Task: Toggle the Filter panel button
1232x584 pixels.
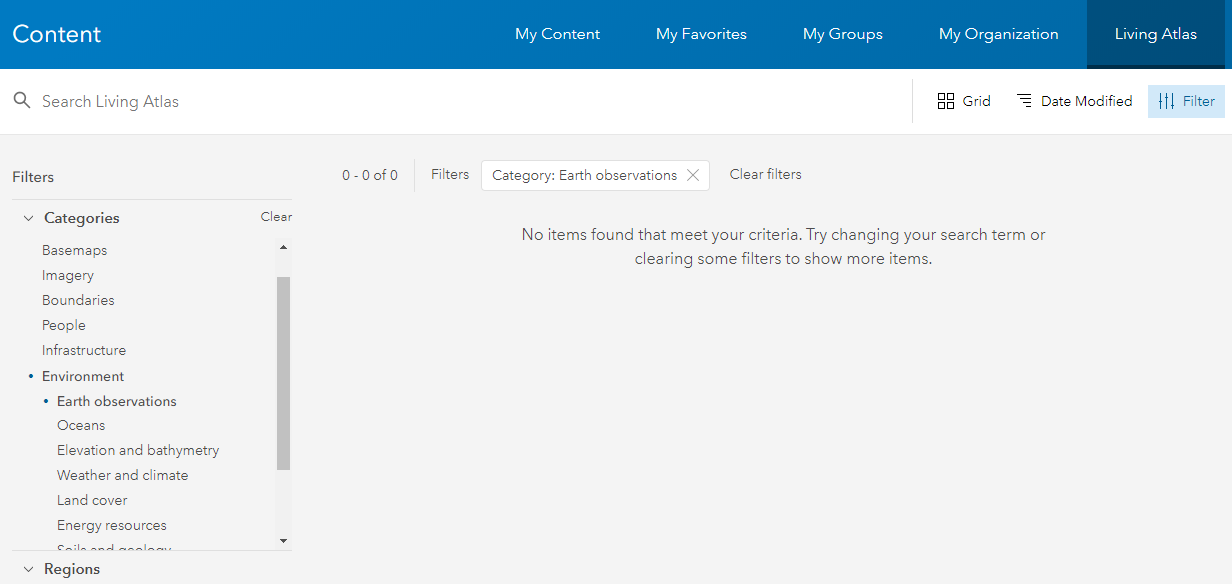Action: point(1186,101)
